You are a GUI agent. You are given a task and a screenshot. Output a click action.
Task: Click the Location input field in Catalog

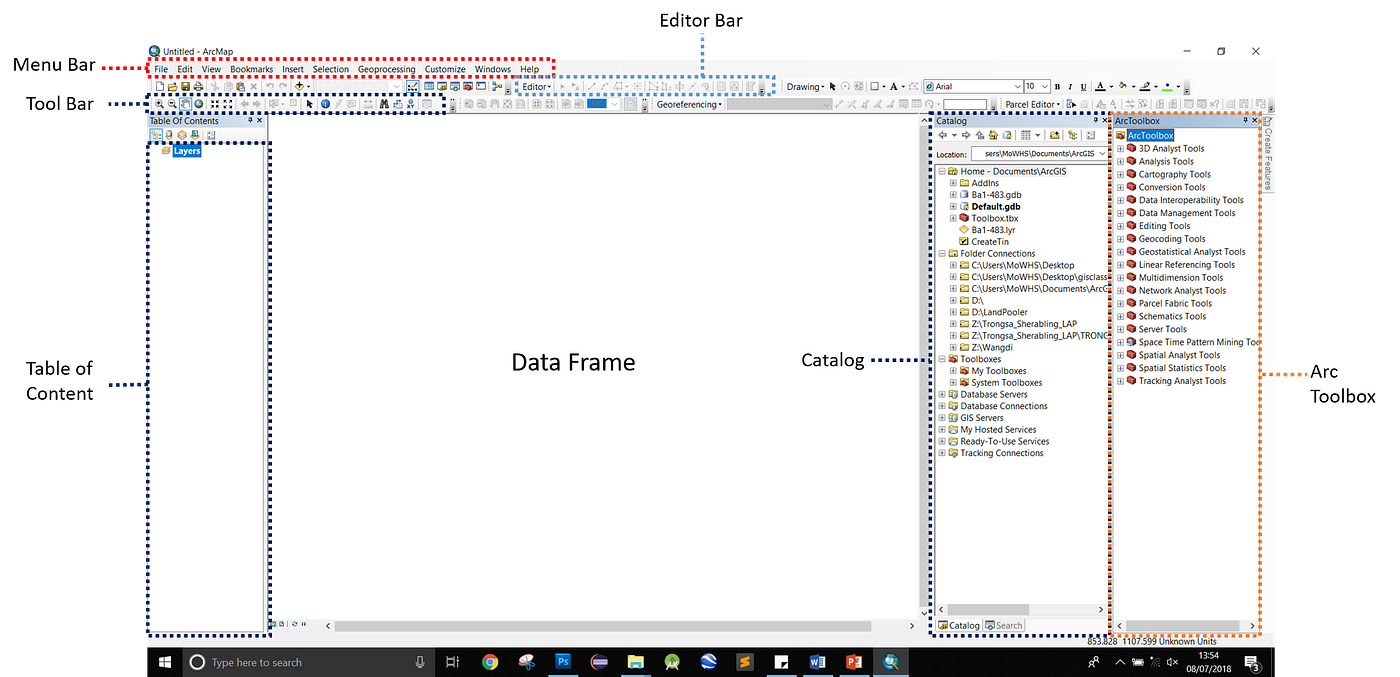click(x=1040, y=153)
